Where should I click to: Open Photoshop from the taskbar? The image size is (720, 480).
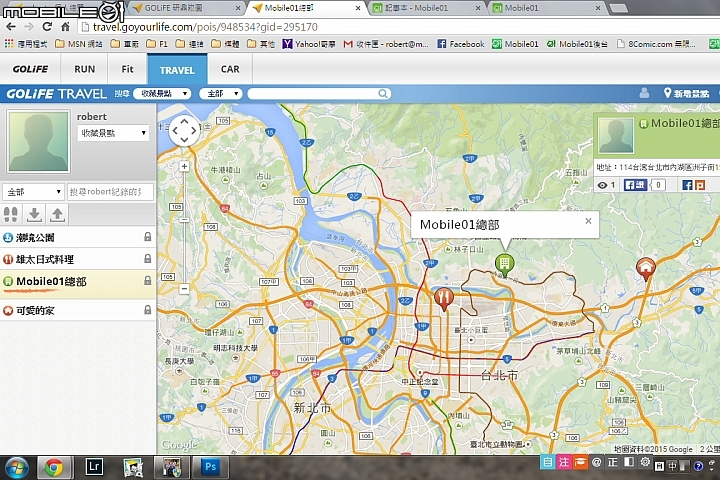coord(210,467)
